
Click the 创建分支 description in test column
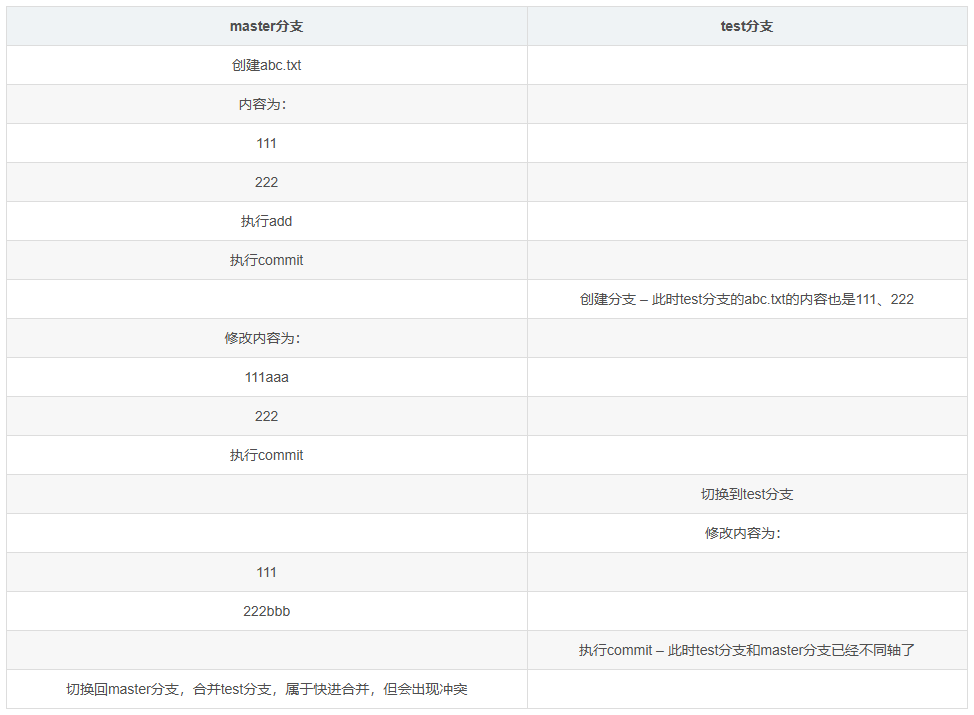[746, 299]
